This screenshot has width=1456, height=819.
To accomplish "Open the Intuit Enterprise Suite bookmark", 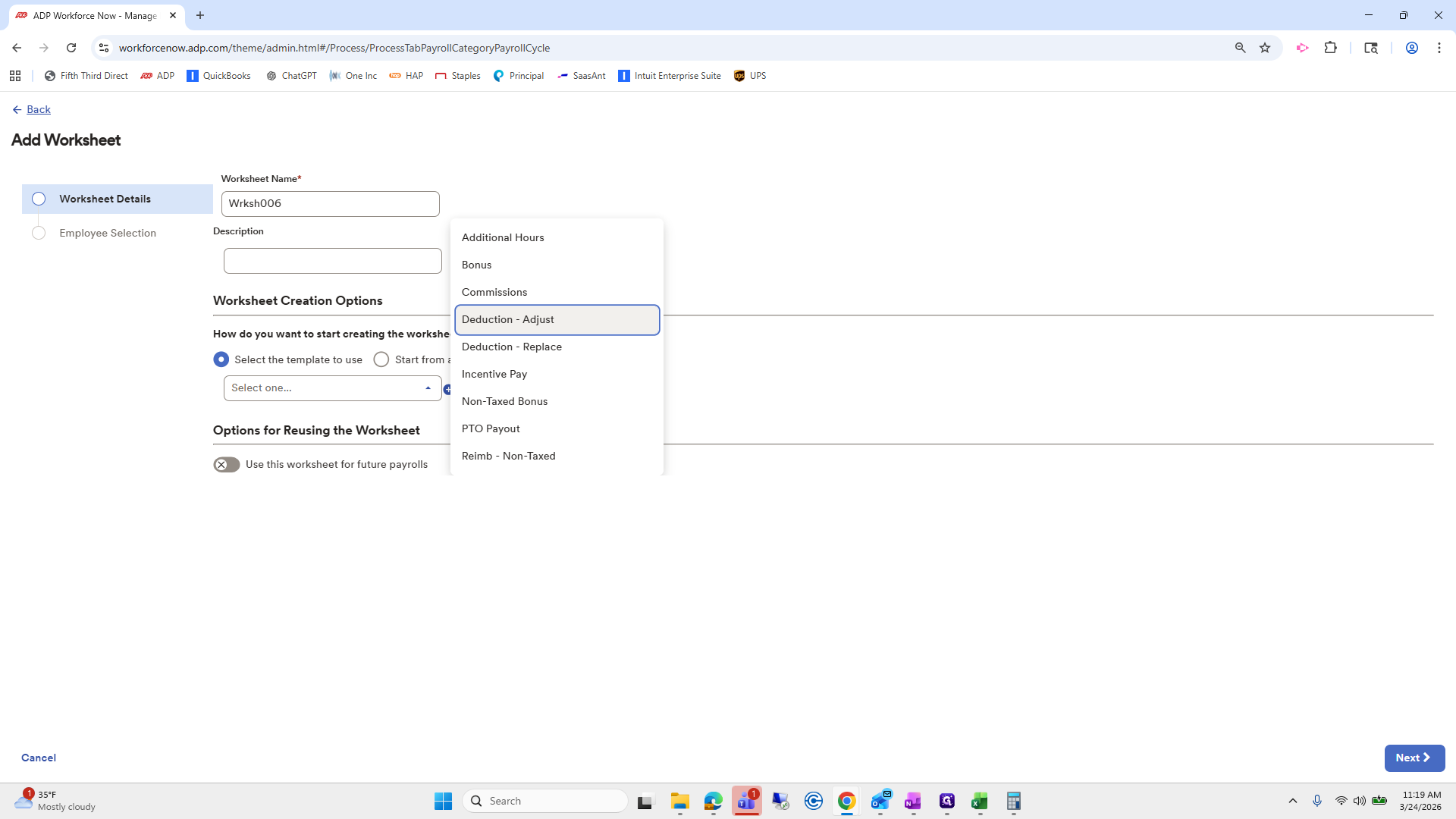I will (x=669, y=75).
